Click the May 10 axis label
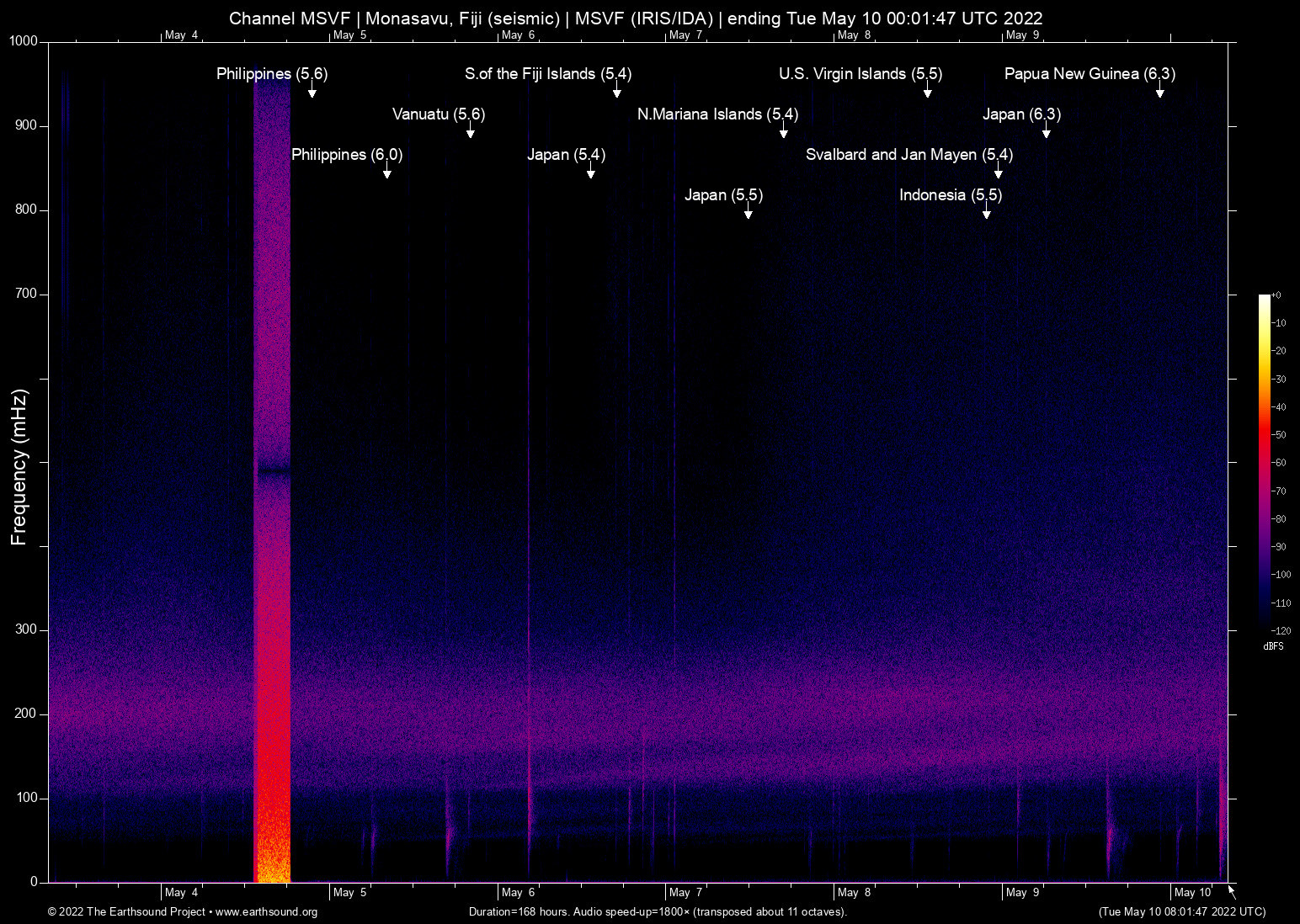This screenshot has width=1300, height=924. 1192,892
